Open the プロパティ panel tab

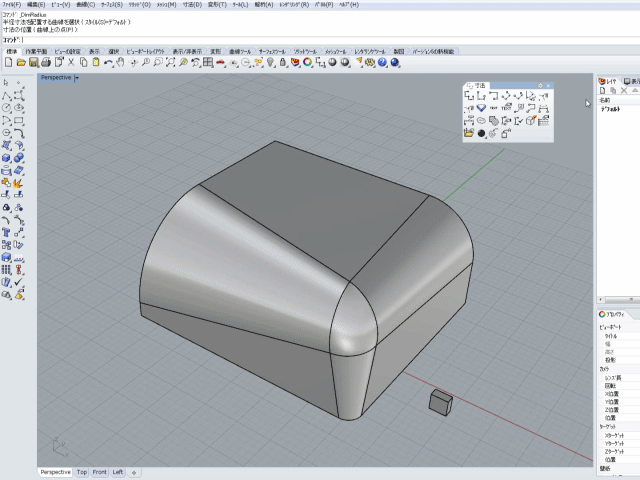pos(614,314)
